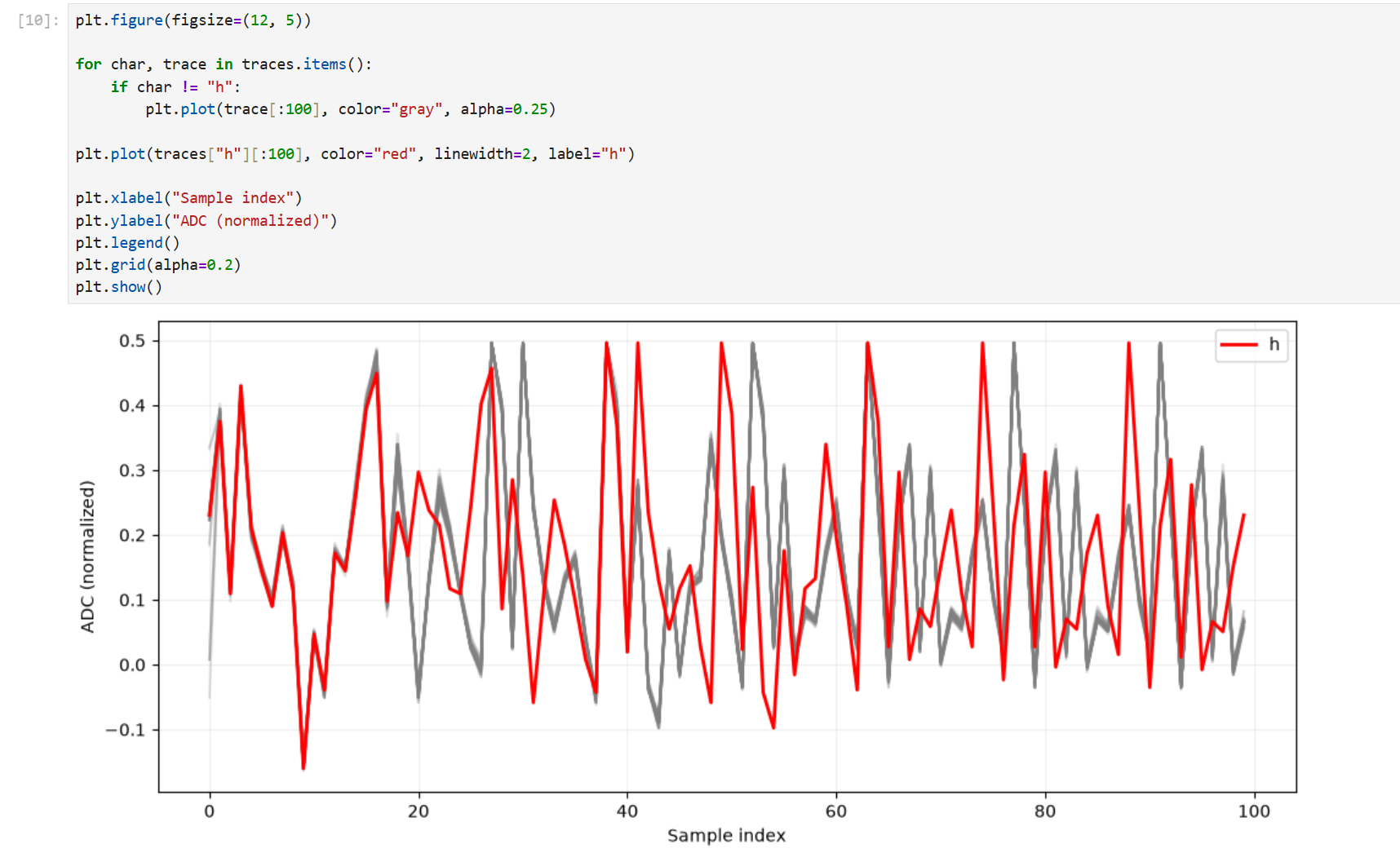Click the 'if char != "h":' code line
Screen dimensions: 1400x866
pyautogui.click(x=175, y=86)
